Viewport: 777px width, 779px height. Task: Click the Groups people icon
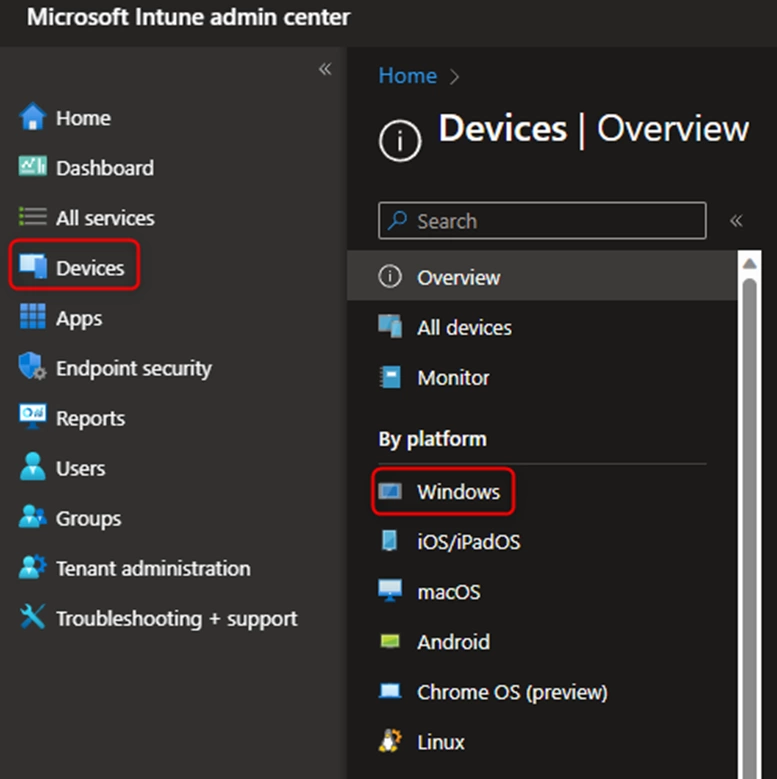tap(33, 516)
